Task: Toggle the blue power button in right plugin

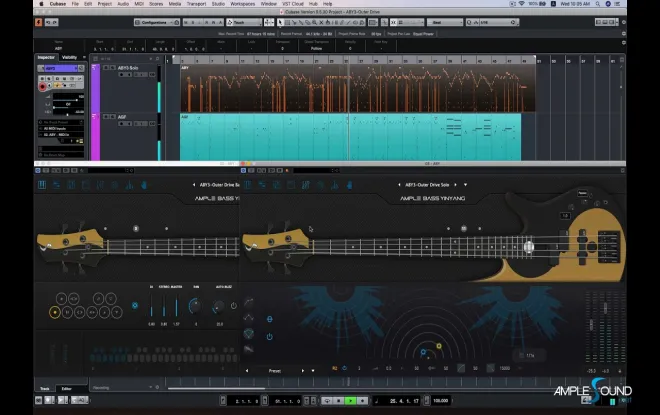Action: pyautogui.click(x=269, y=337)
